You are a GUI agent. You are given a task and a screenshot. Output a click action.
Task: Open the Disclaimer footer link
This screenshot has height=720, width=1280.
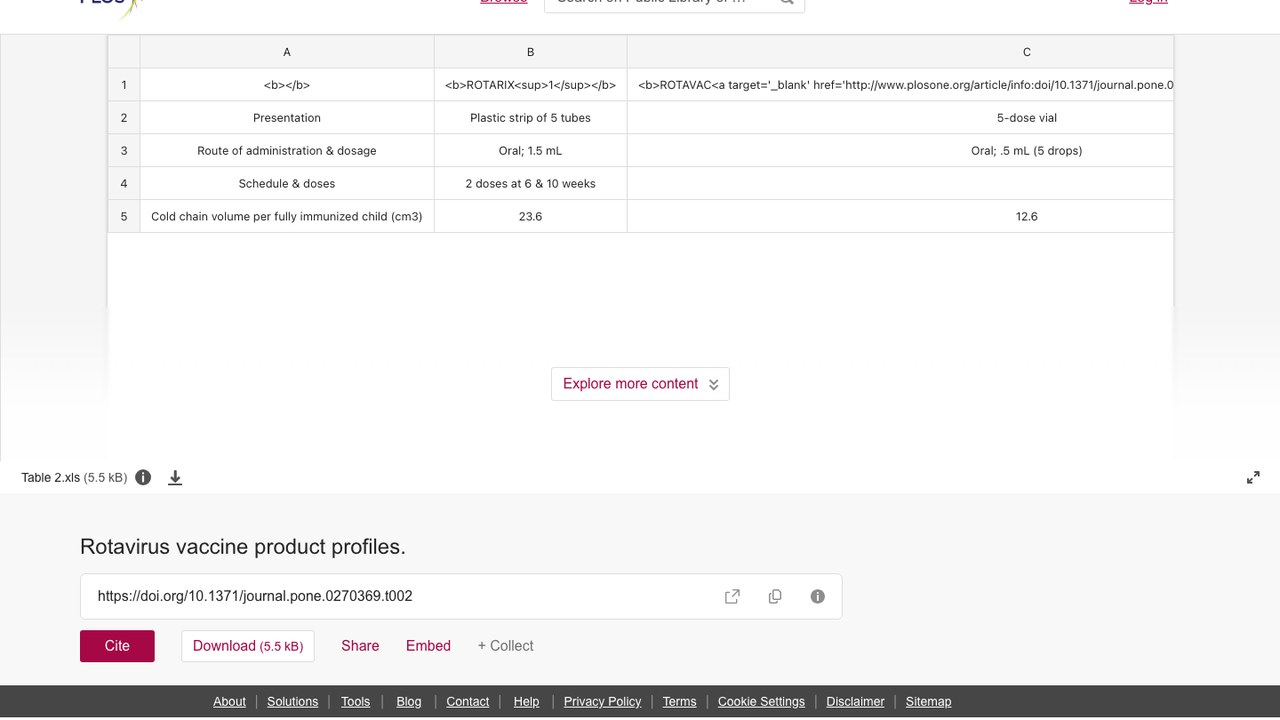[x=855, y=702]
